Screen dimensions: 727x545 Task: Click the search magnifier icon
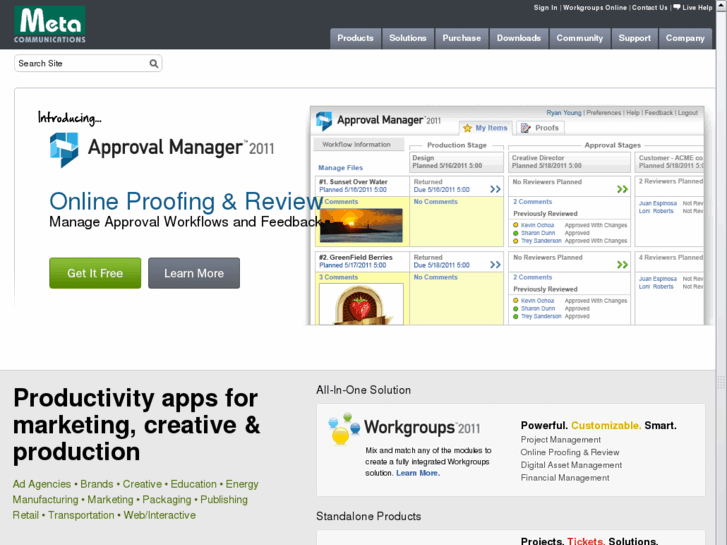[x=153, y=64]
